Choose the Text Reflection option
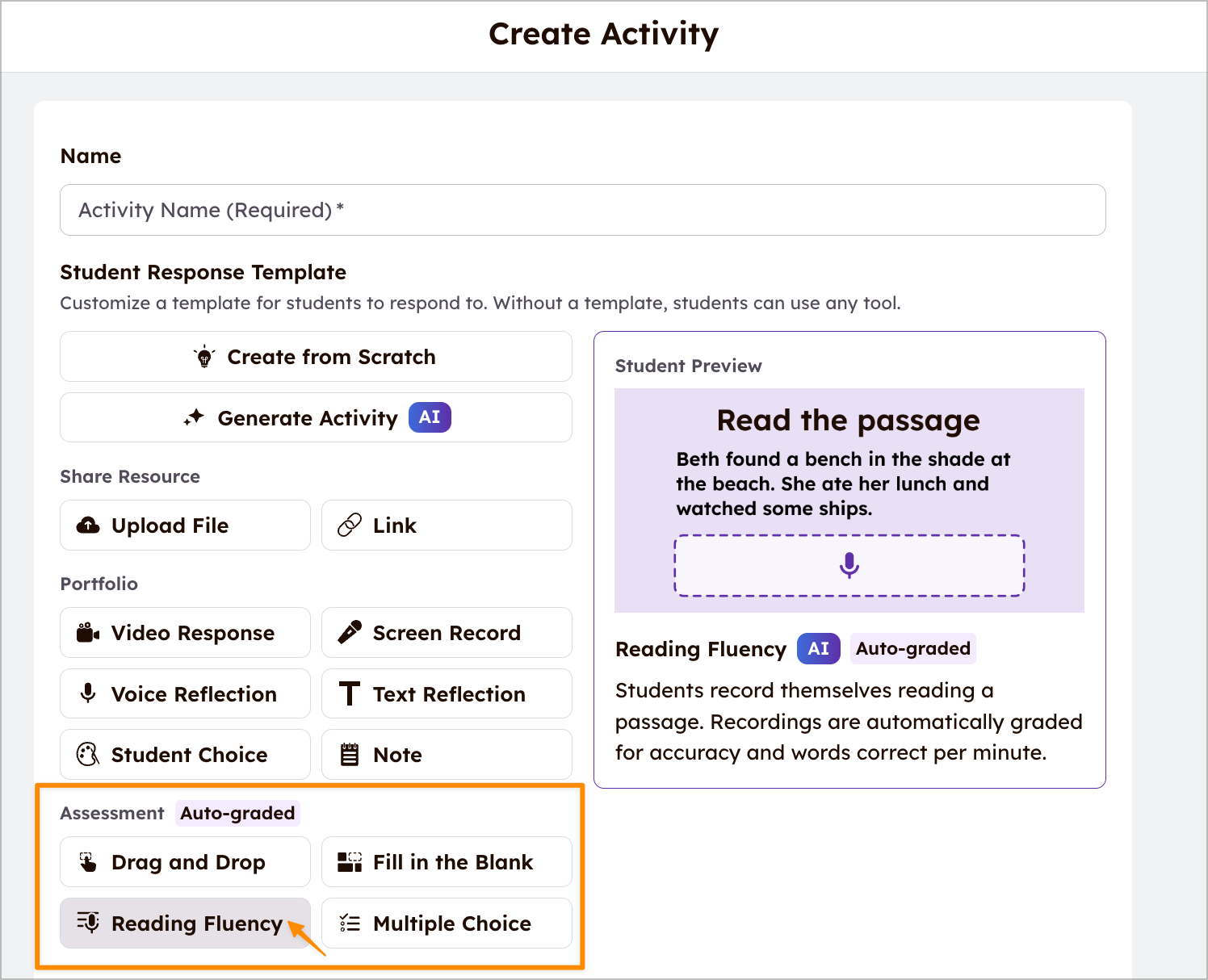This screenshot has width=1208, height=980. (447, 694)
